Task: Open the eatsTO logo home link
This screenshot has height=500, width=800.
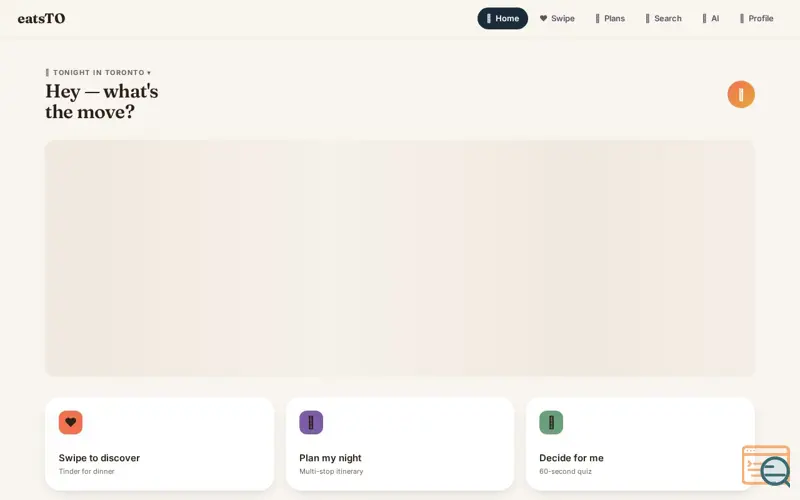Action: [x=41, y=18]
